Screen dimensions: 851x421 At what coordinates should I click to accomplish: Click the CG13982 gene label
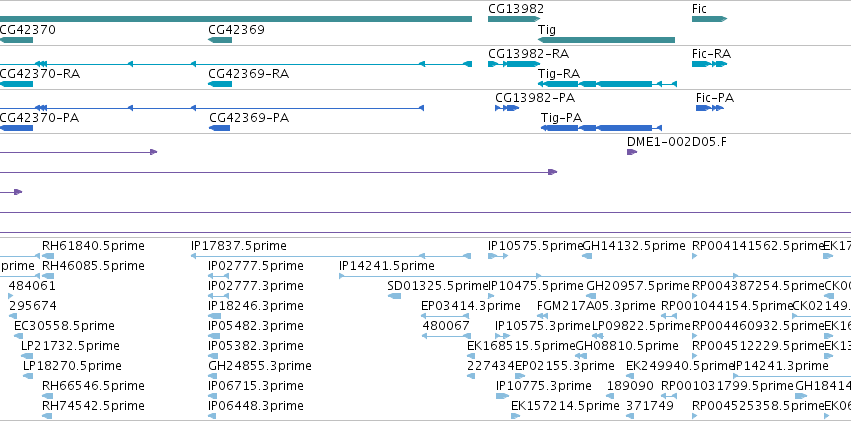click(x=516, y=9)
